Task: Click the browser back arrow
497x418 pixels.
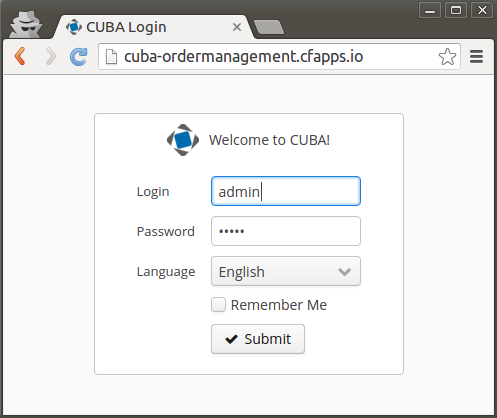Action: tap(20, 56)
